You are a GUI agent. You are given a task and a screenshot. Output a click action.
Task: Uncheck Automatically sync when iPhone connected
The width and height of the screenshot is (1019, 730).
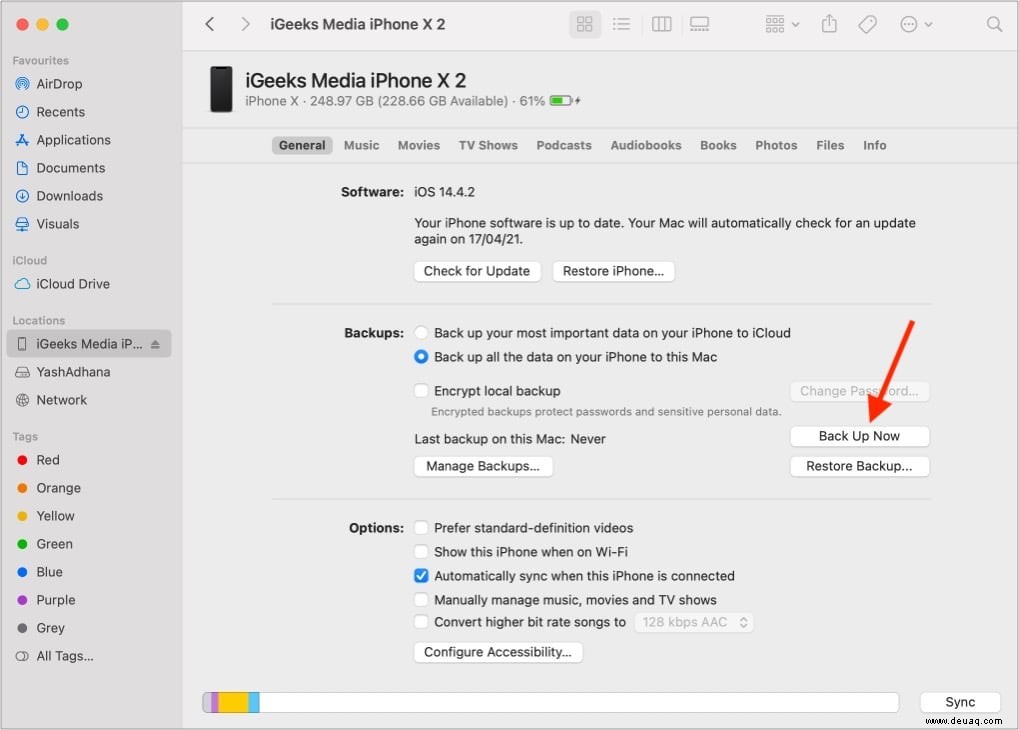pyautogui.click(x=421, y=576)
